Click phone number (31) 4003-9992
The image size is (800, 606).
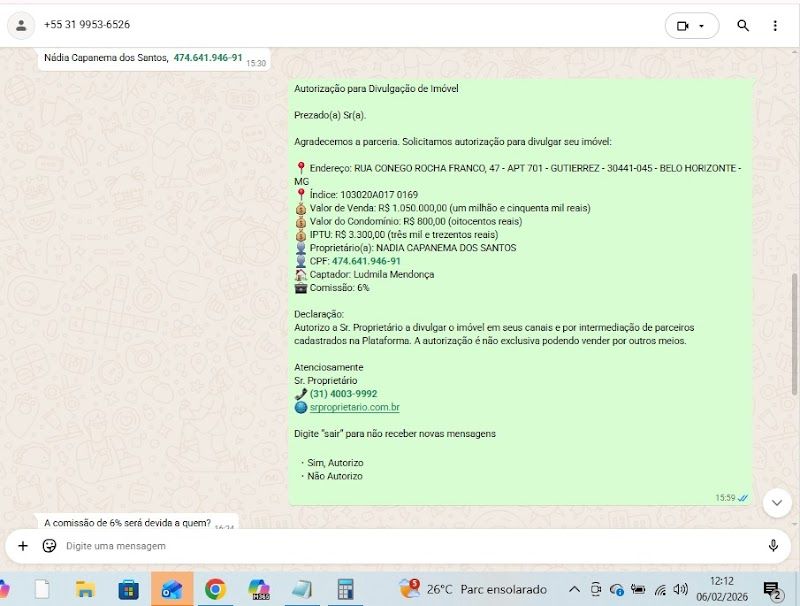[x=343, y=394]
